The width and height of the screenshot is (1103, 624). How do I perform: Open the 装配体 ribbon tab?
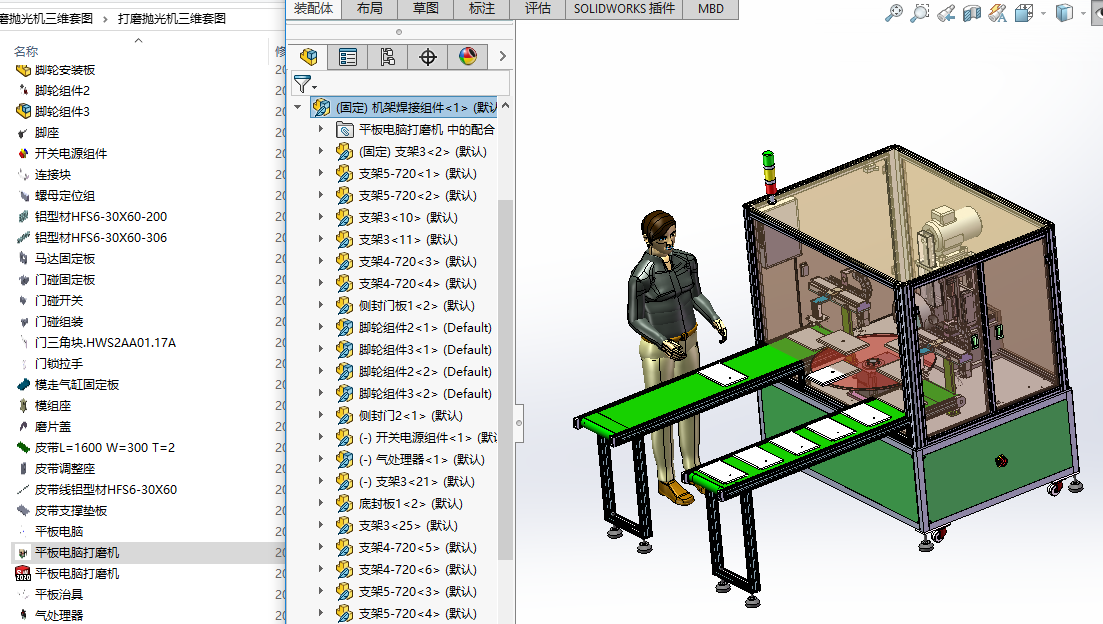tap(314, 8)
